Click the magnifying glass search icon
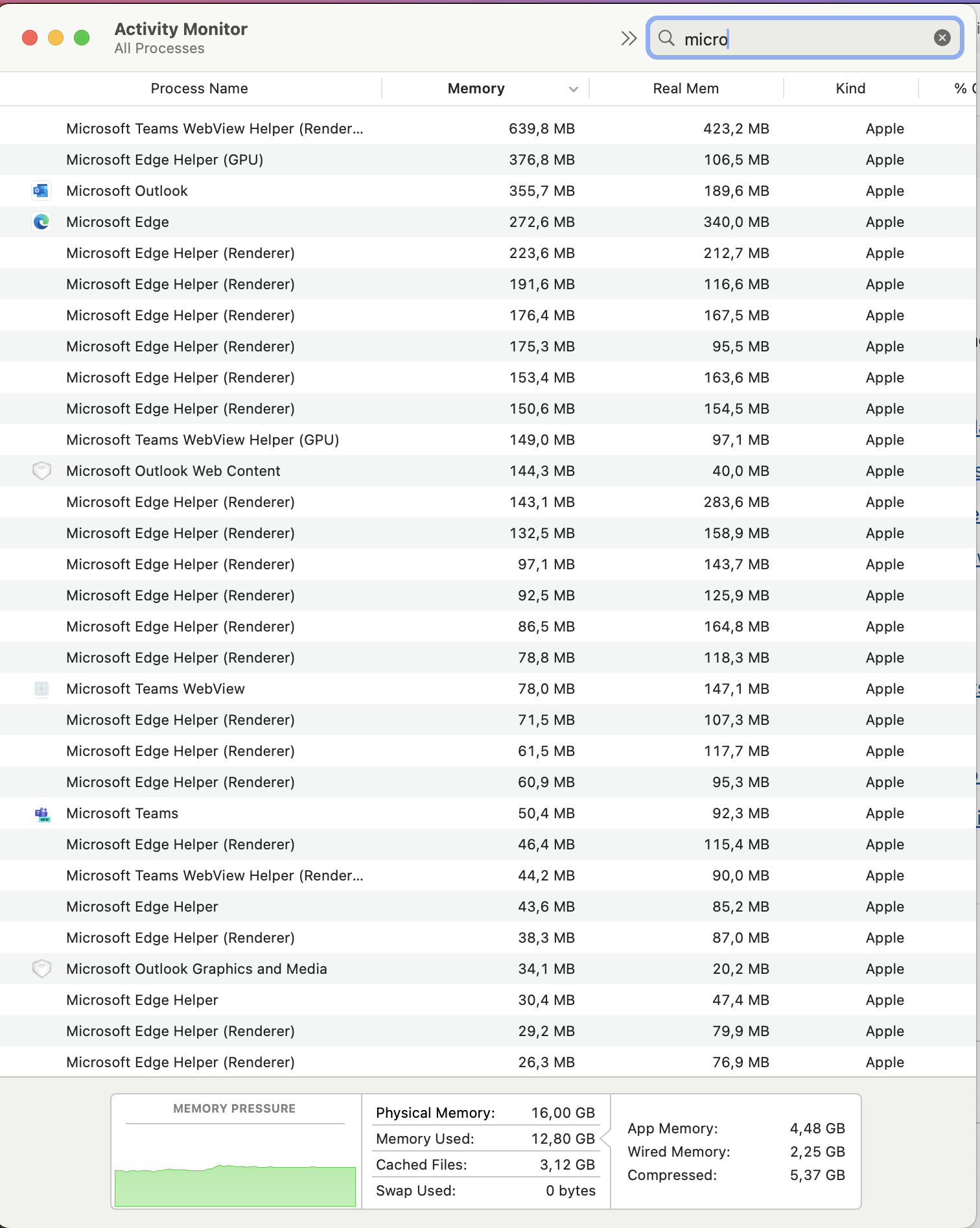The width and height of the screenshot is (980, 1228). 666,38
